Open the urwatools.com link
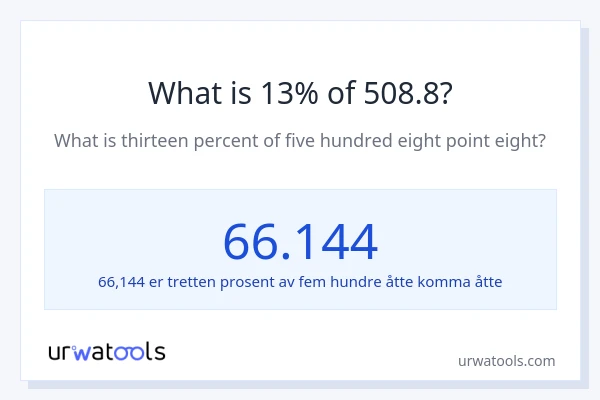 (506, 361)
